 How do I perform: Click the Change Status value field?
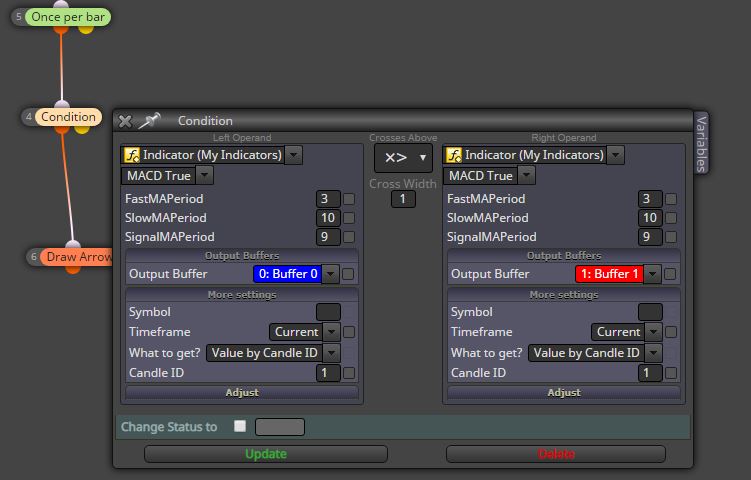coord(280,427)
